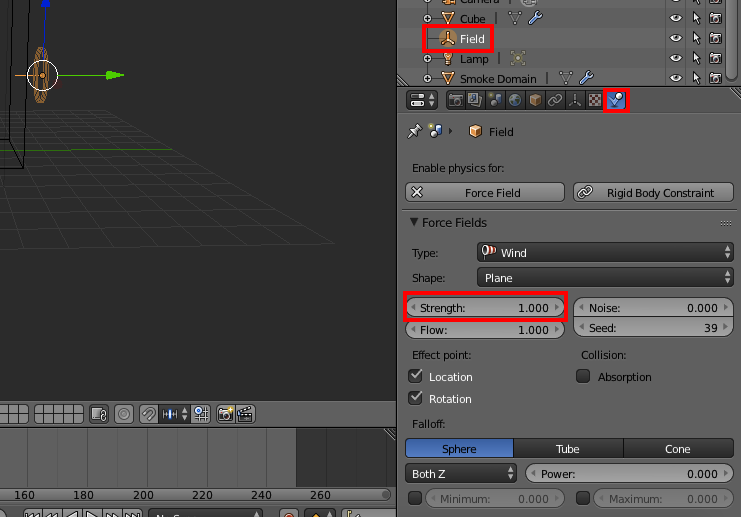
Task: Expand the Smoke Domain tree item plus
Action: click(x=427, y=78)
